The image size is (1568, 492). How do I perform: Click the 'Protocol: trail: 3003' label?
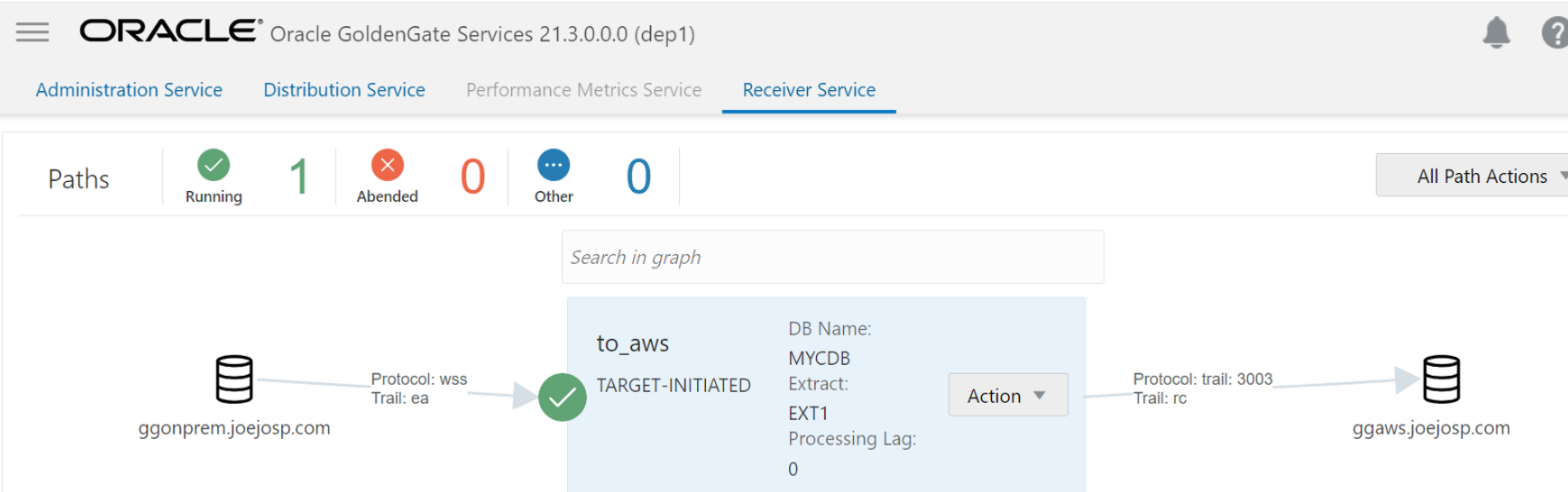pyautogui.click(x=1203, y=379)
